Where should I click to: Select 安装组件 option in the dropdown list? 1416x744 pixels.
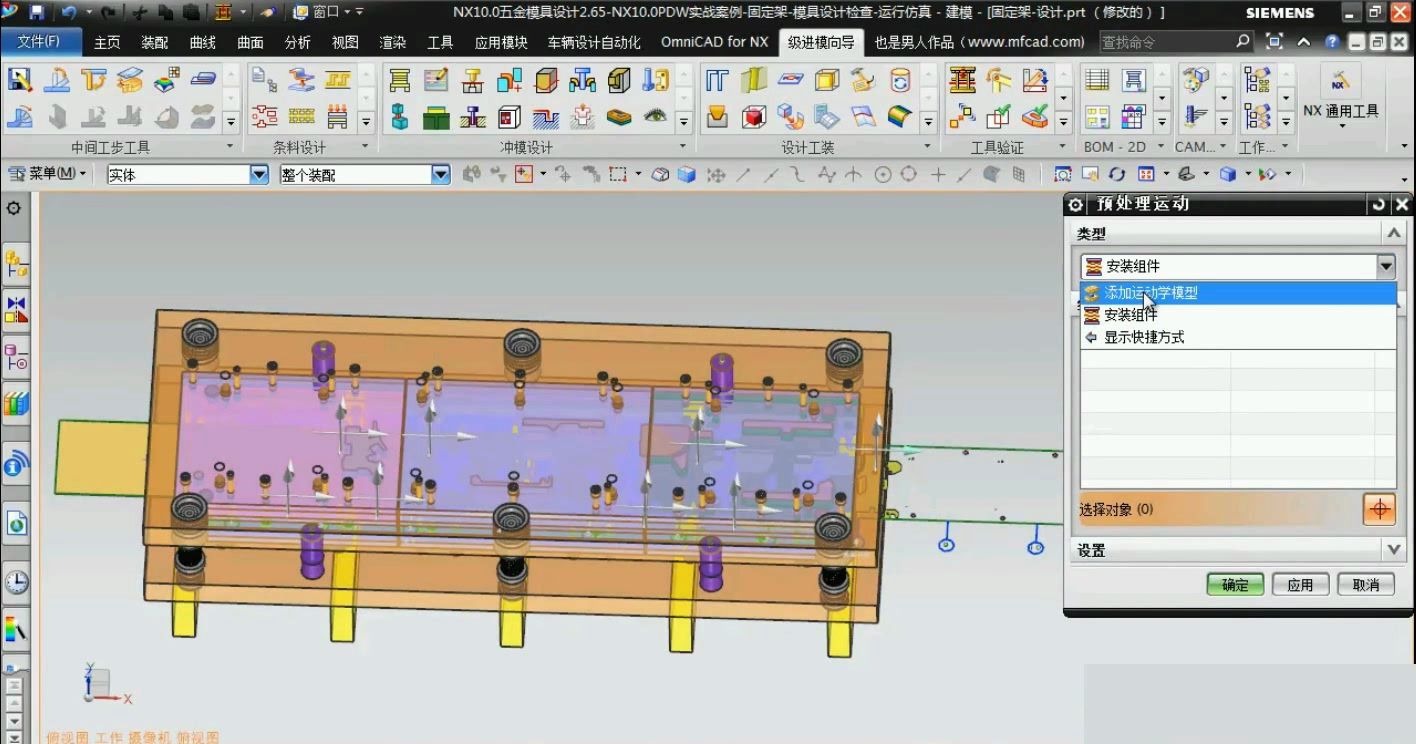click(1238, 315)
